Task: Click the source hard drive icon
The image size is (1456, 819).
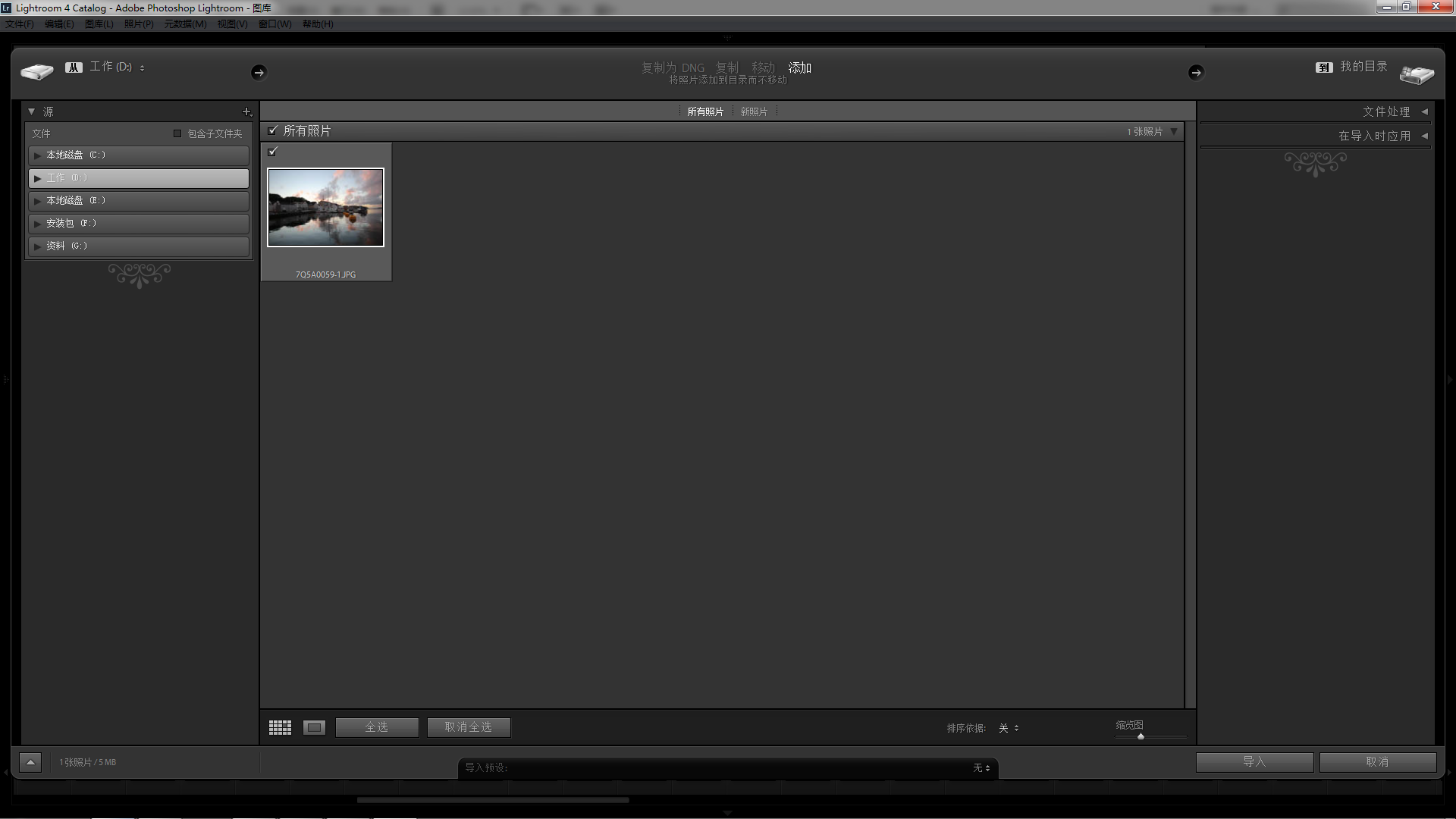Action: pyautogui.click(x=36, y=72)
